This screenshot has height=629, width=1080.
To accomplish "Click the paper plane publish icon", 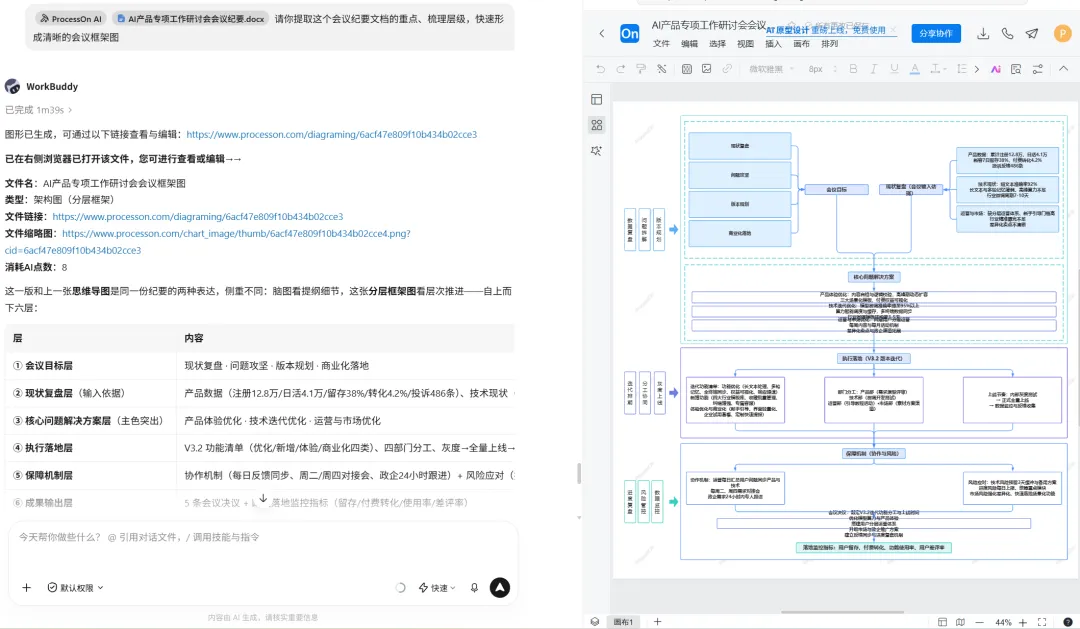I will pyautogui.click(x=1032, y=33).
